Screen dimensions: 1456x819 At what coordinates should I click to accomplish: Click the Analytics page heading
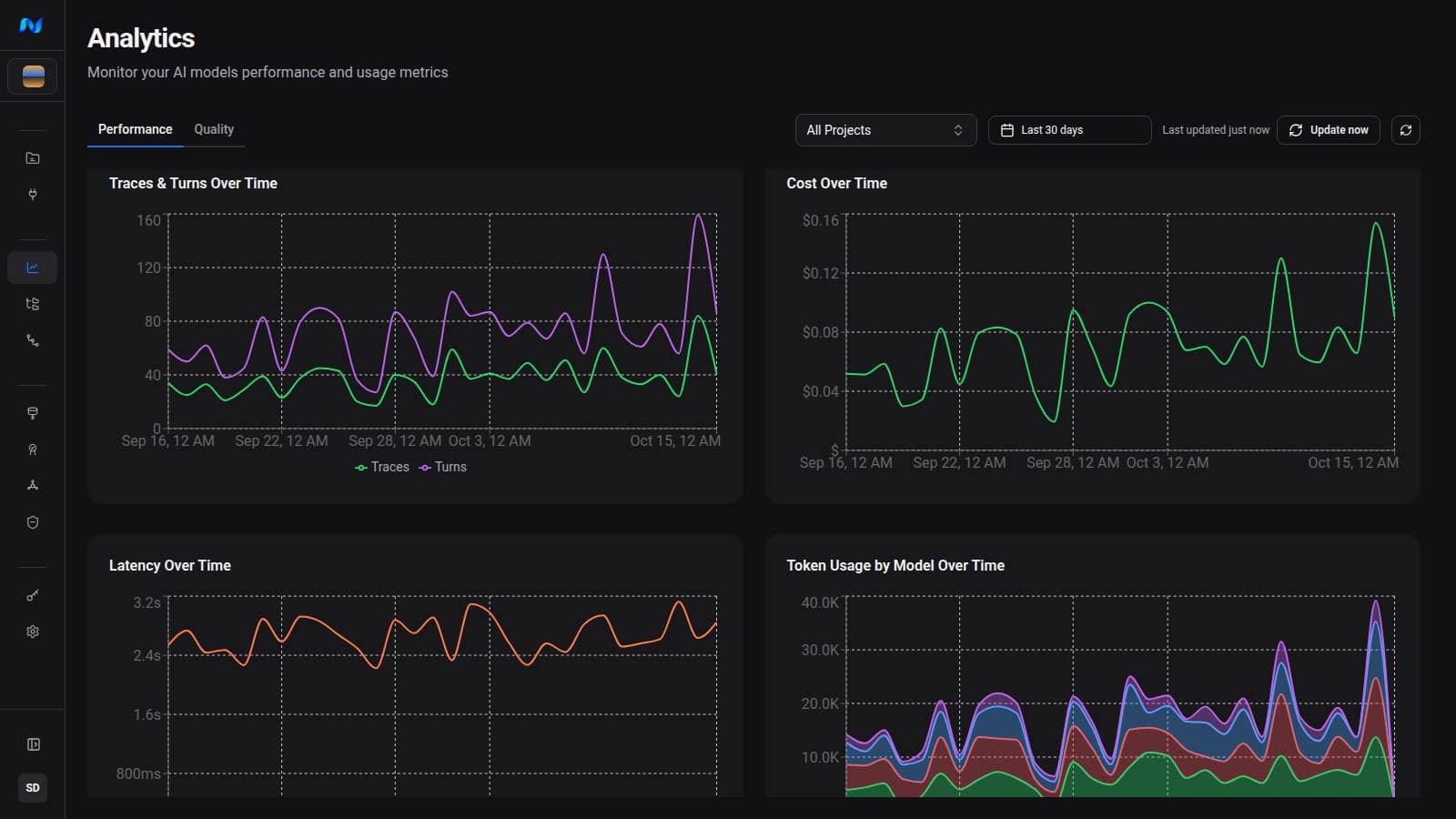tap(141, 38)
